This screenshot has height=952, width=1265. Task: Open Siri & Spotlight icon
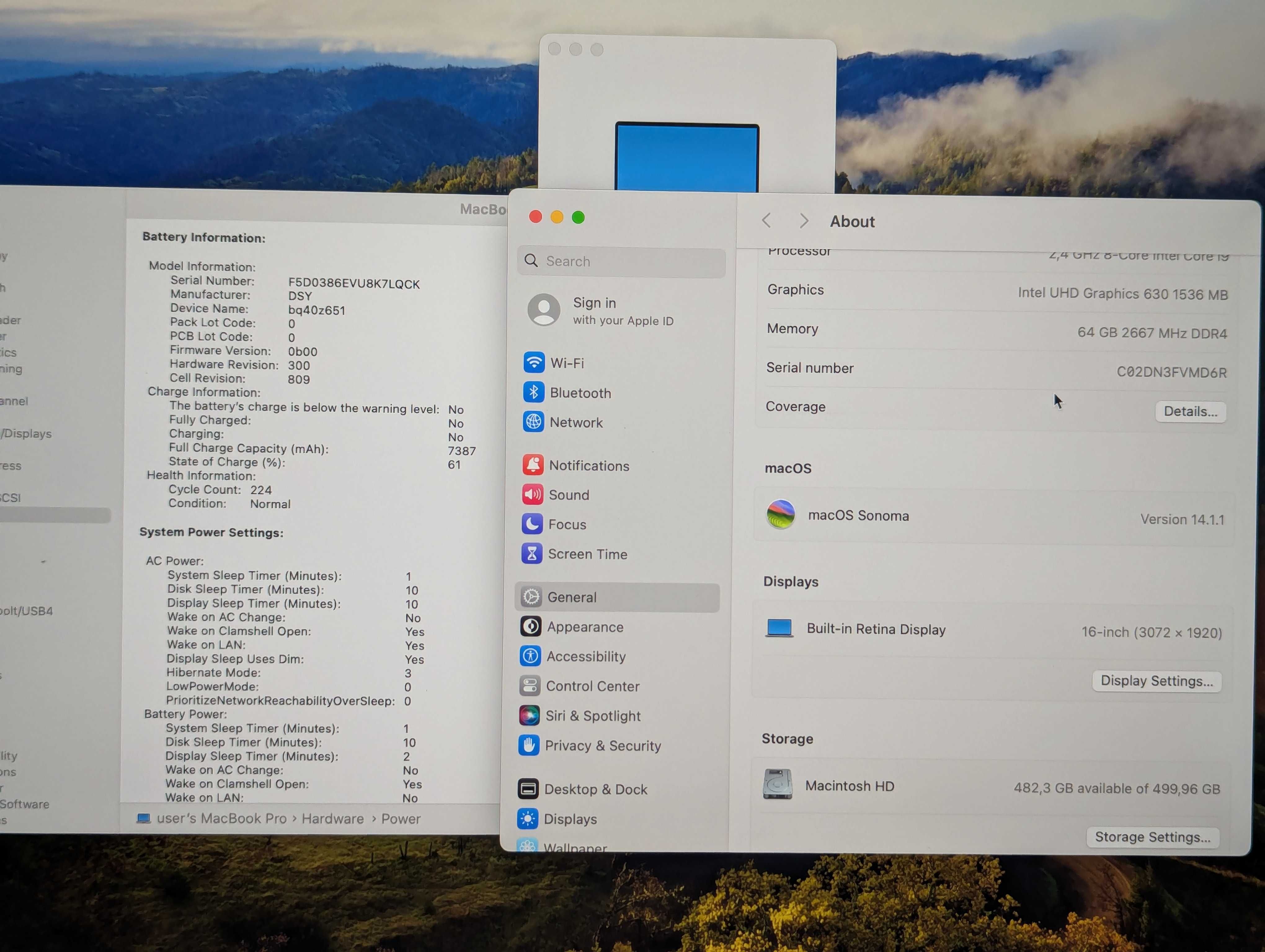[x=529, y=715]
